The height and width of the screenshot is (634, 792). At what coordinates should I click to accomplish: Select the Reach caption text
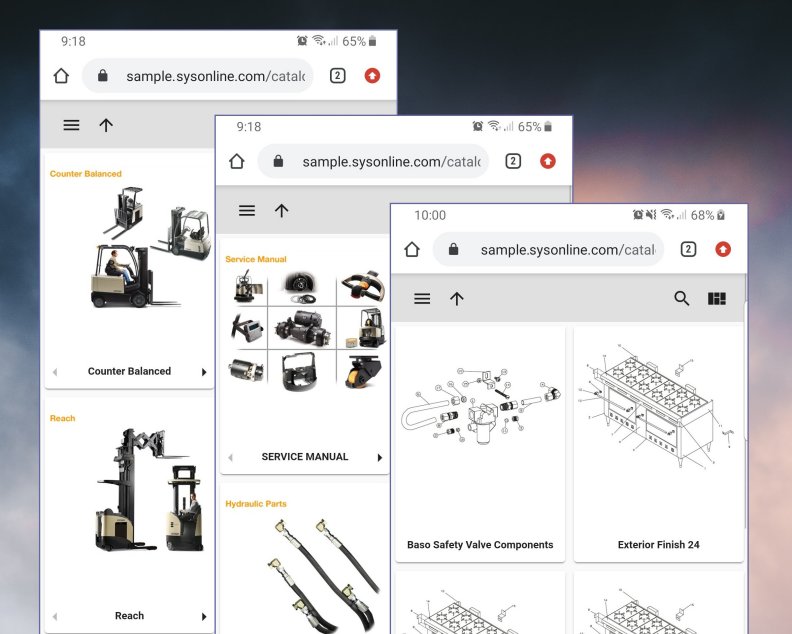click(x=129, y=616)
